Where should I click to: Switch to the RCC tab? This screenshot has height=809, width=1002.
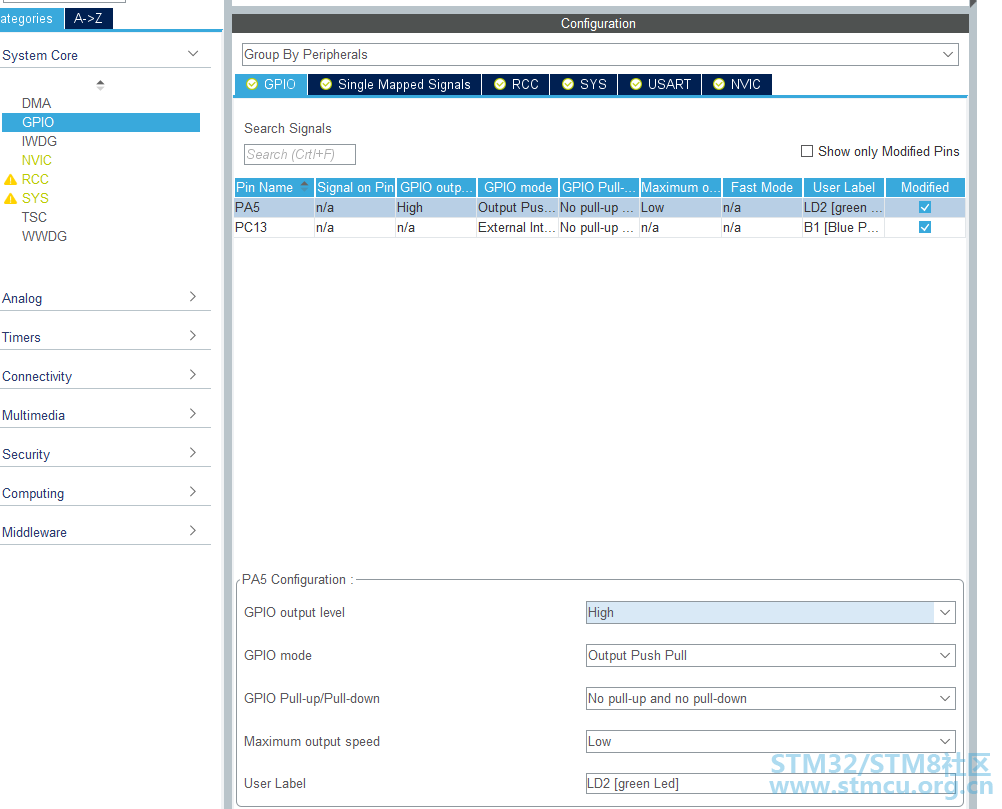[x=516, y=84]
